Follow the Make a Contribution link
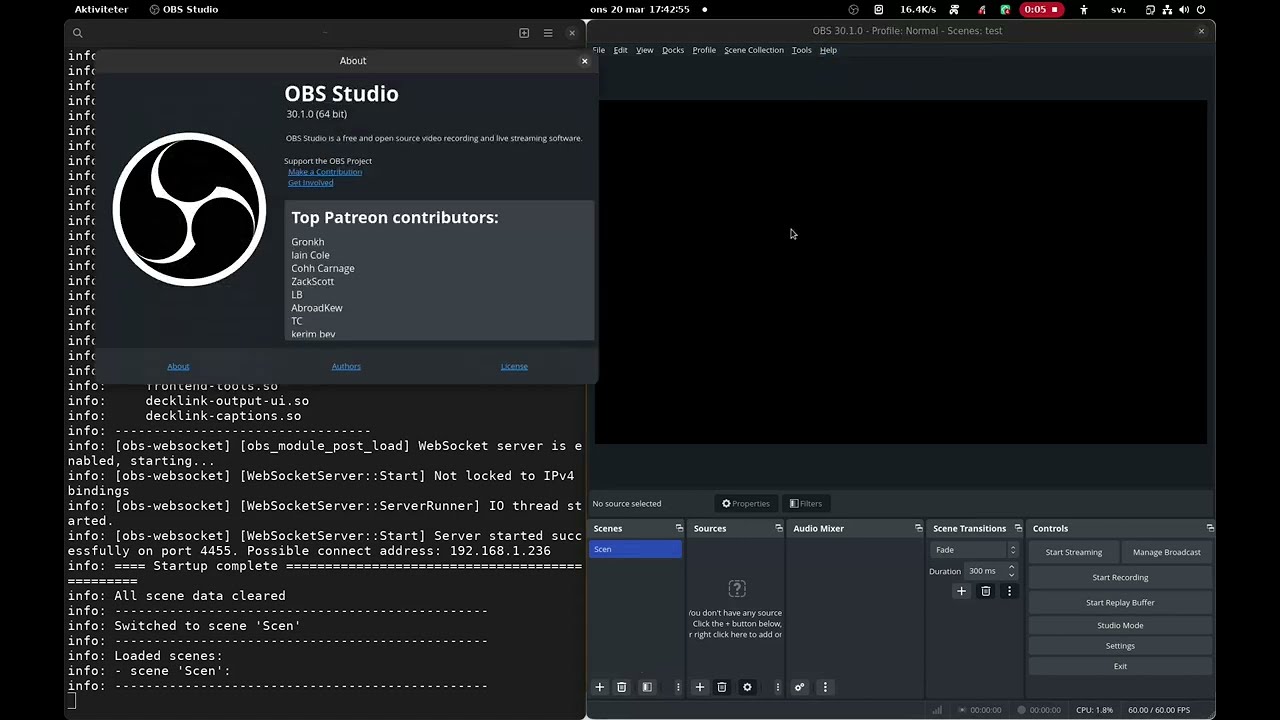Image resolution: width=1280 pixels, height=720 pixels. pyautogui.click(x=325, y=172)
